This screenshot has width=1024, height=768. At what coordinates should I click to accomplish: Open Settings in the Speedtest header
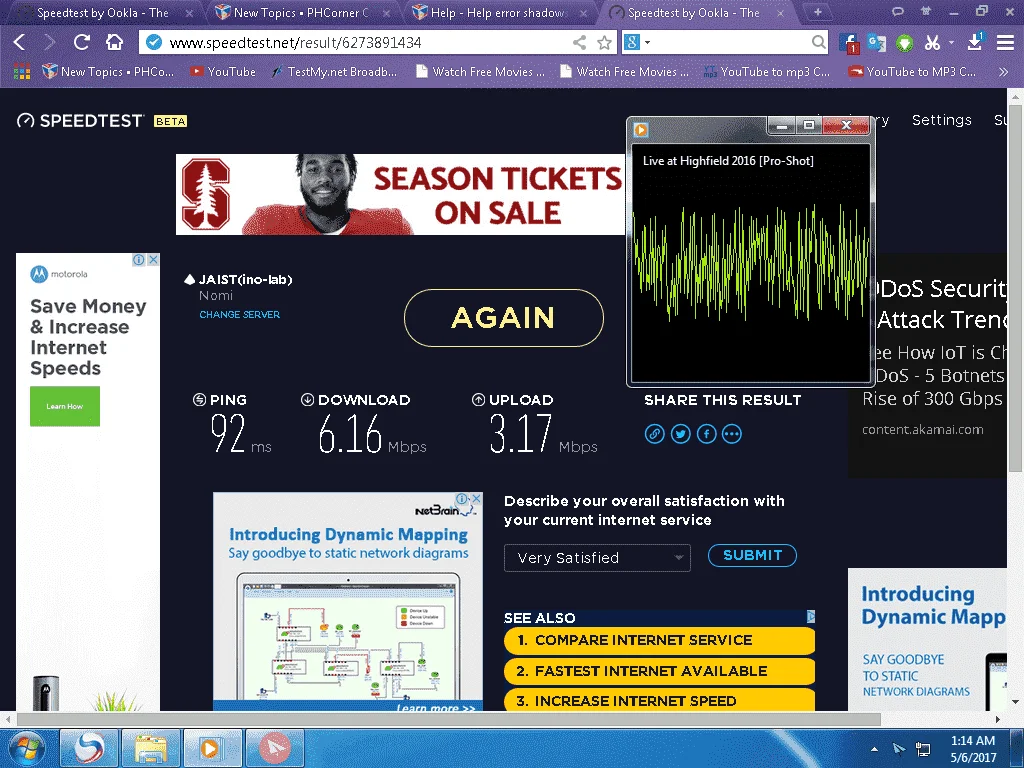(941, 120)
